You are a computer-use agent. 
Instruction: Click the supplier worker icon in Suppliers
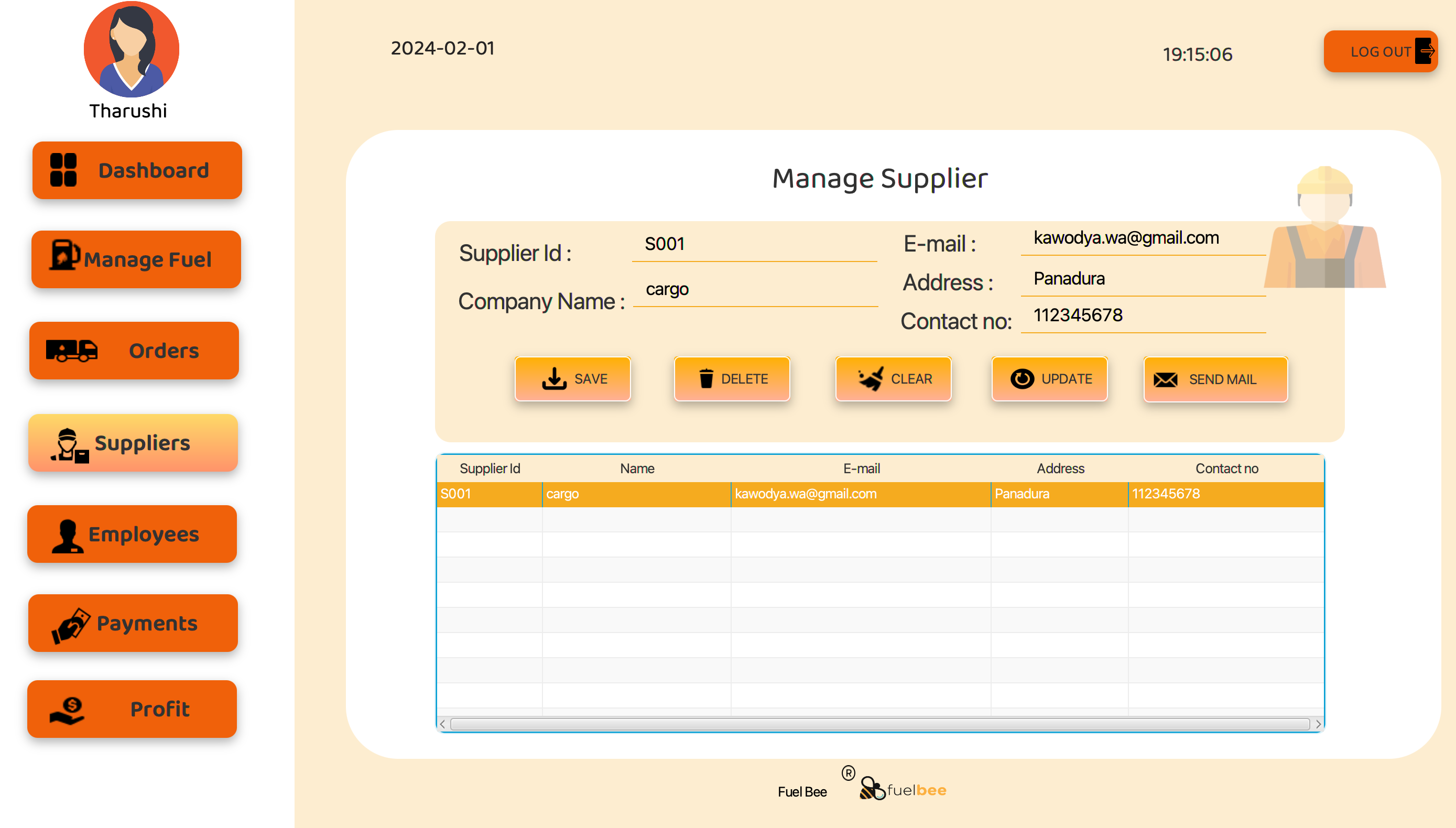[69, 445]
